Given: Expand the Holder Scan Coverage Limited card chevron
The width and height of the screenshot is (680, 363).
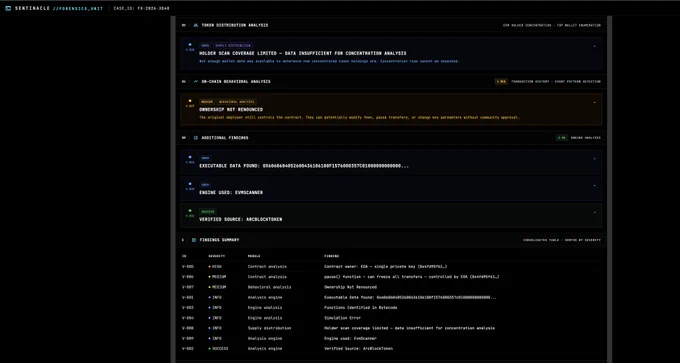Looking at the screenshot, I should click(595, 46).
